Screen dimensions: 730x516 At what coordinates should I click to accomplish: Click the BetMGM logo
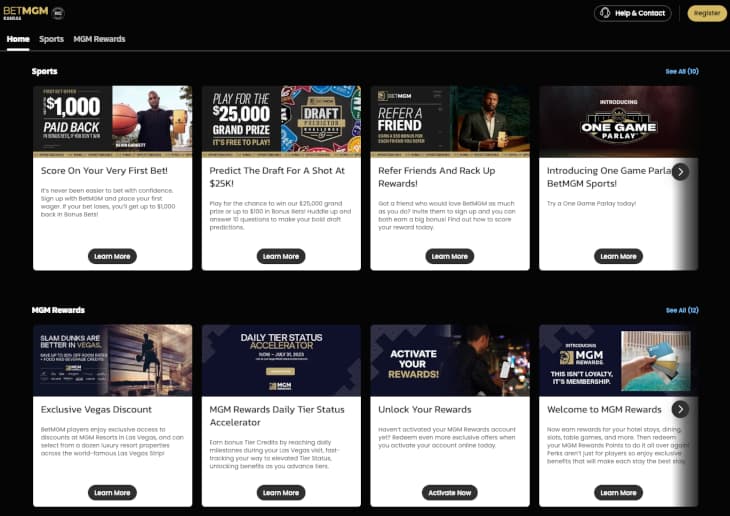26,13
